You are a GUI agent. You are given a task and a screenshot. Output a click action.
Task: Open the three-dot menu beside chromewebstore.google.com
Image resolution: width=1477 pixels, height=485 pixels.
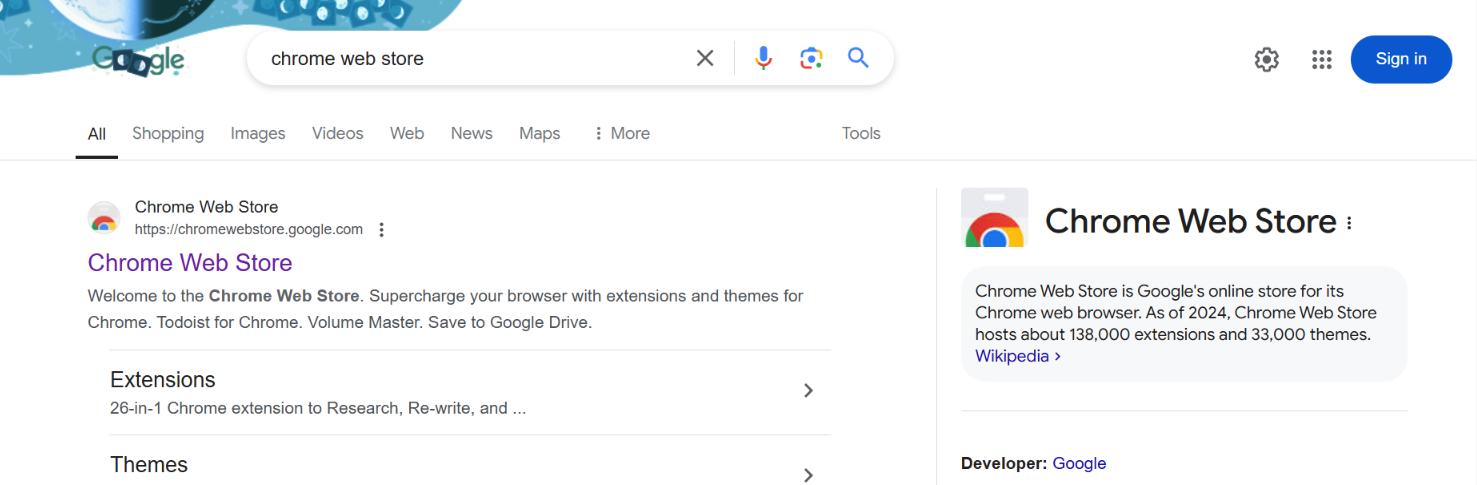(x=381, y=230)
